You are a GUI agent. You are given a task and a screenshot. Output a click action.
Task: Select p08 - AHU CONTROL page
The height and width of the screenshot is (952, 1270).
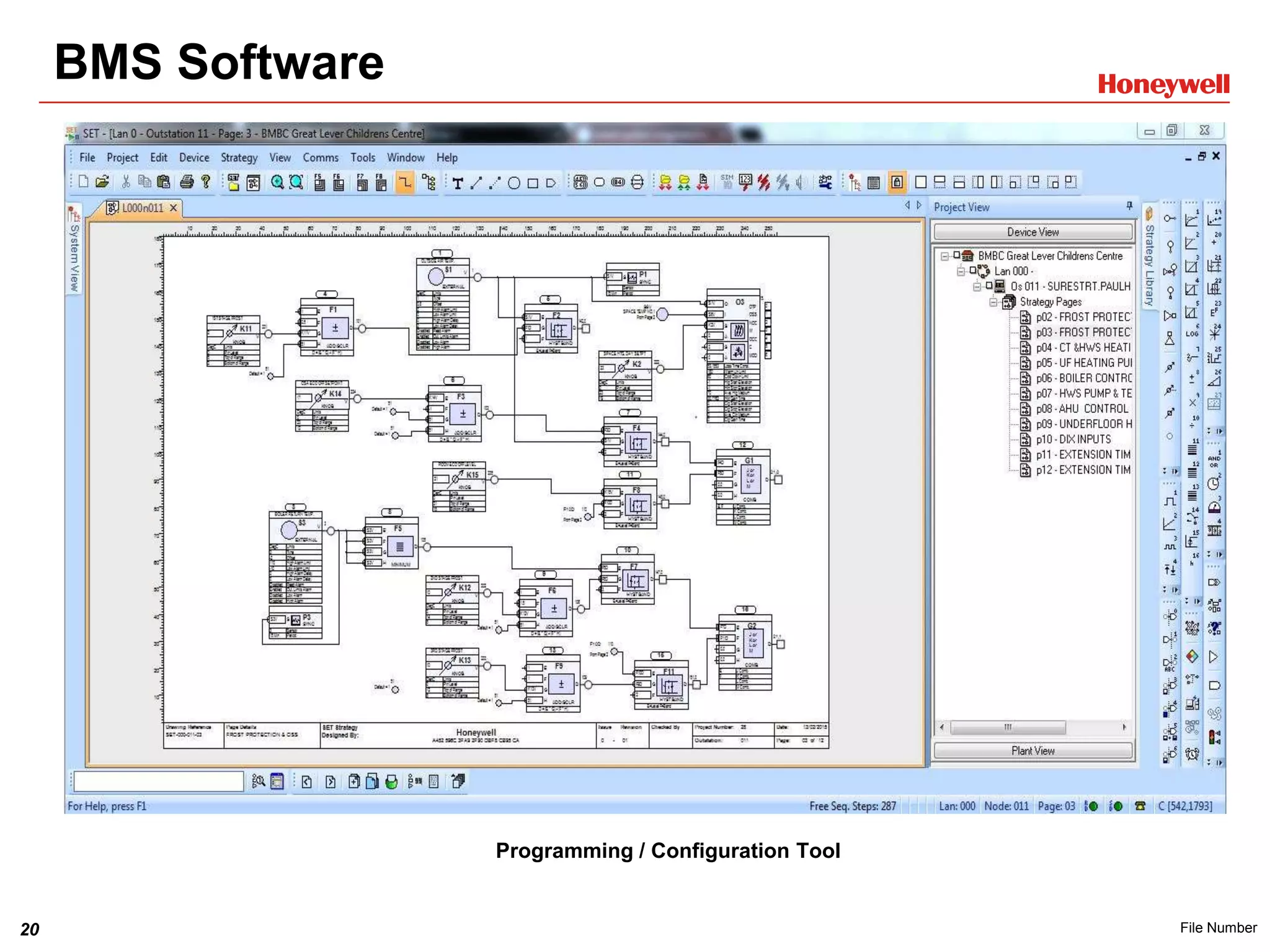click(x=1074, y=408)
